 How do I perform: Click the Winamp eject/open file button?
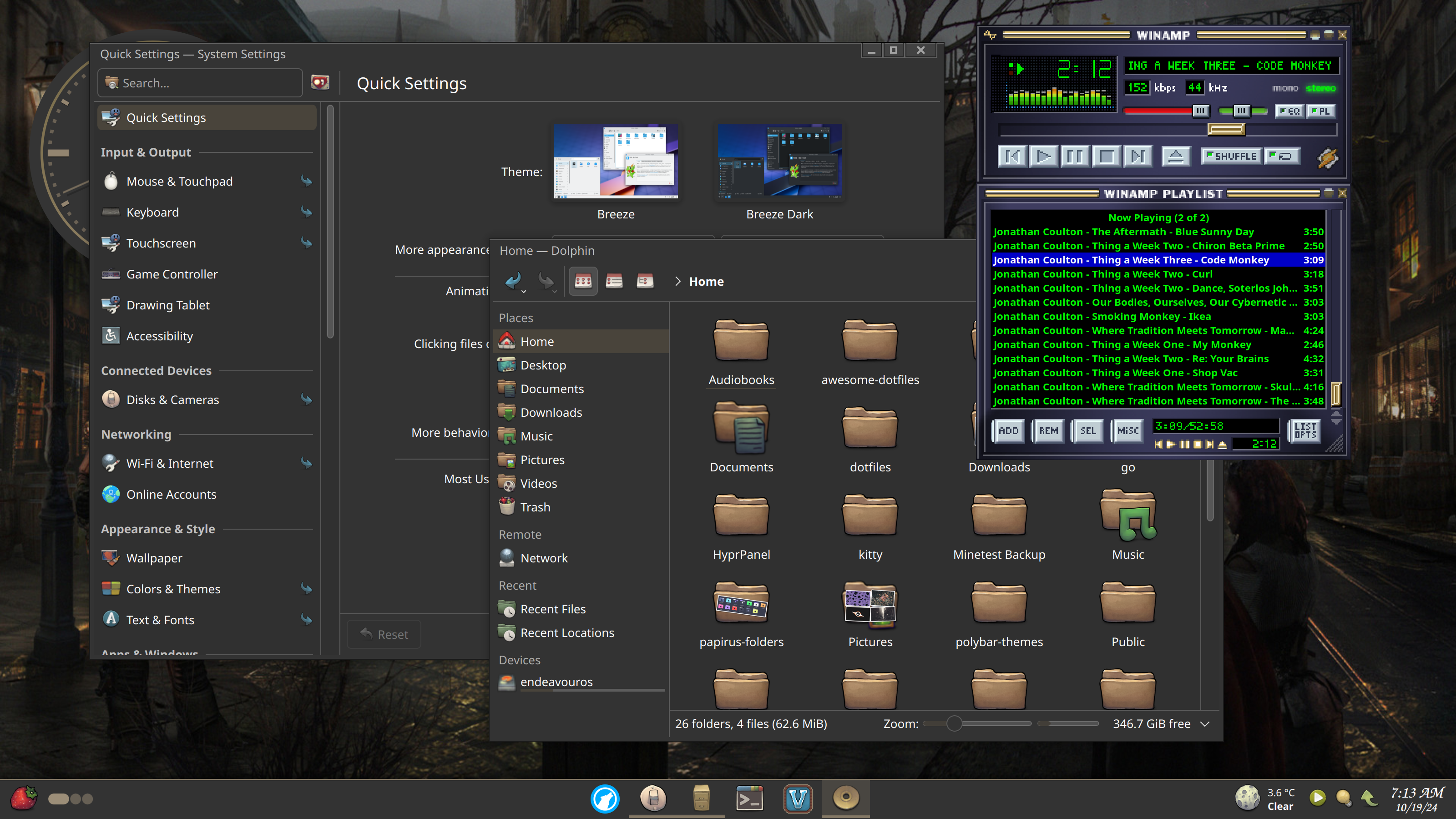(x=1176, y=156)
